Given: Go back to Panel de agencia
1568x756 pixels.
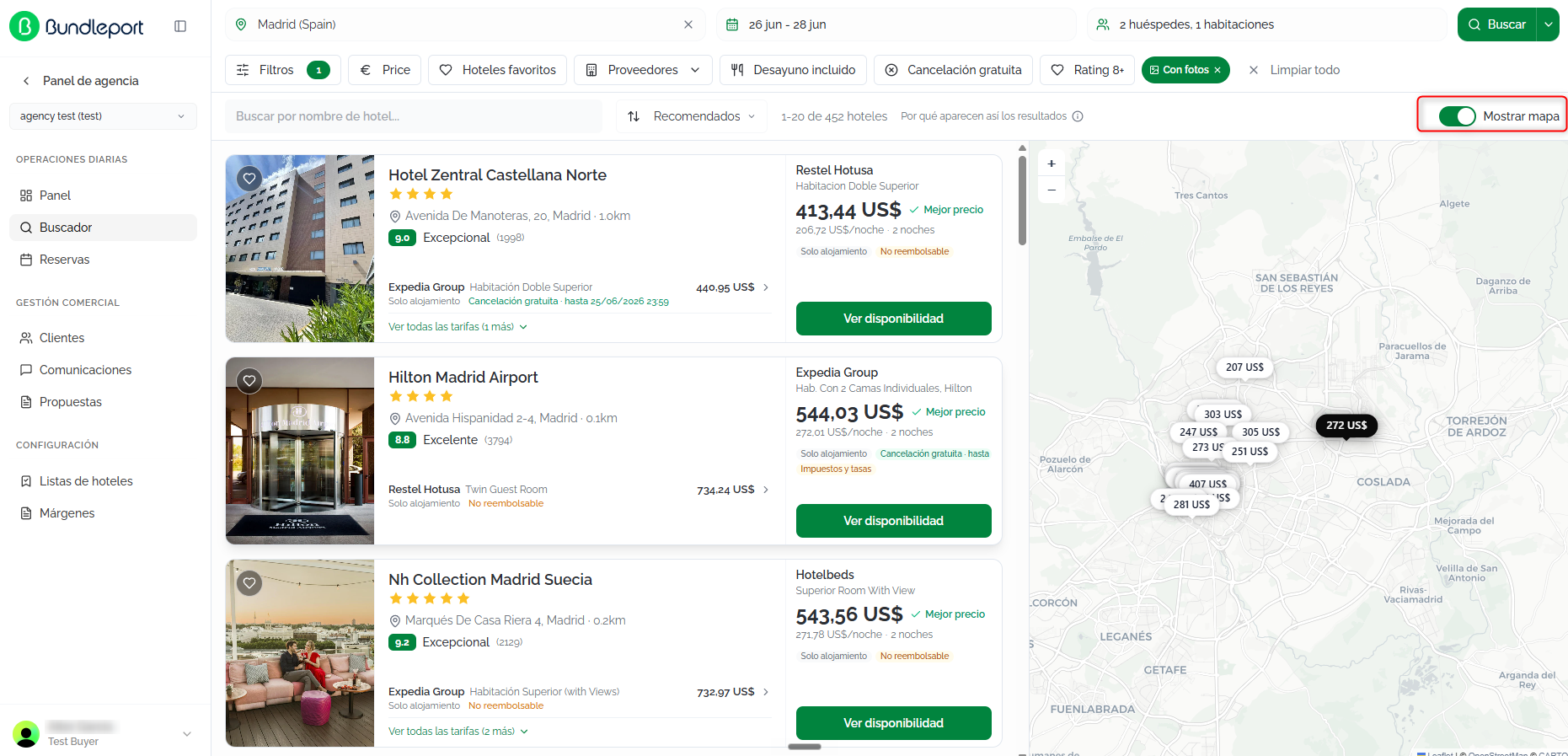Looking at the screenshot, I should point(80,81).
